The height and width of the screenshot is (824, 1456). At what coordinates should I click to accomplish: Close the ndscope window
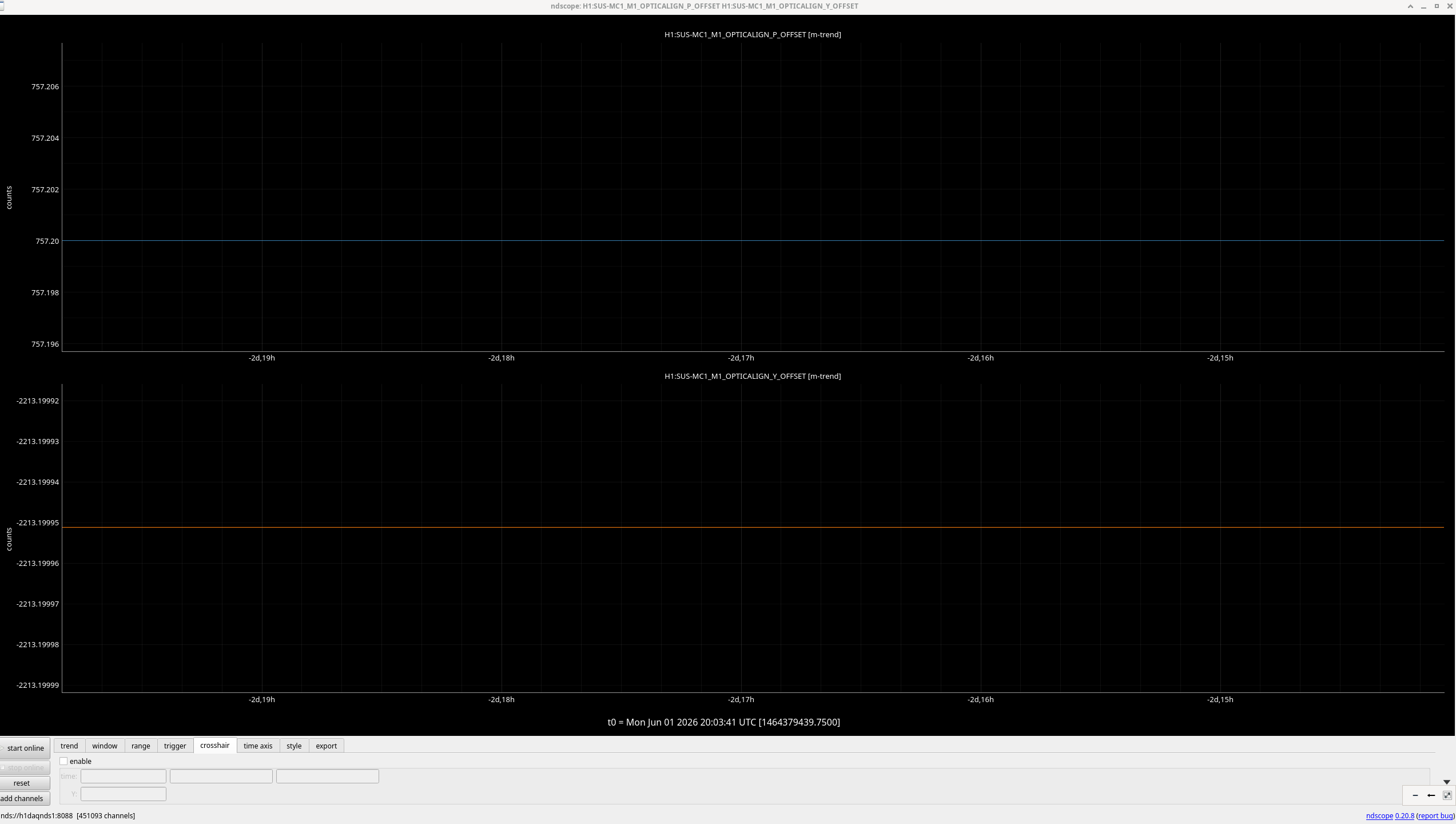1450,6
